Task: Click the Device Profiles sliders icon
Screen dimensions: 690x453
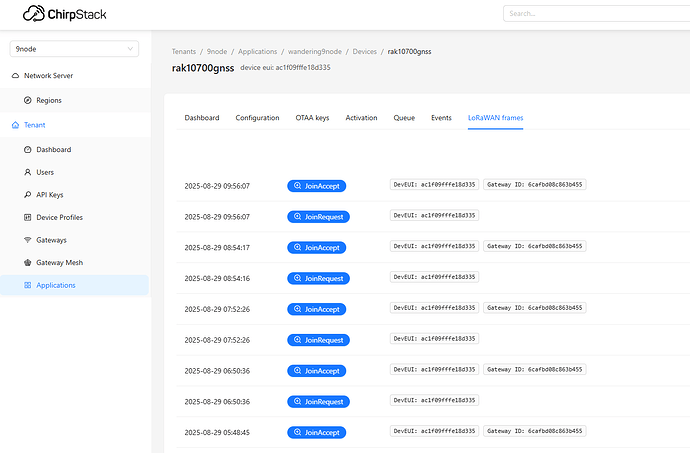Action: pos(27,217)
